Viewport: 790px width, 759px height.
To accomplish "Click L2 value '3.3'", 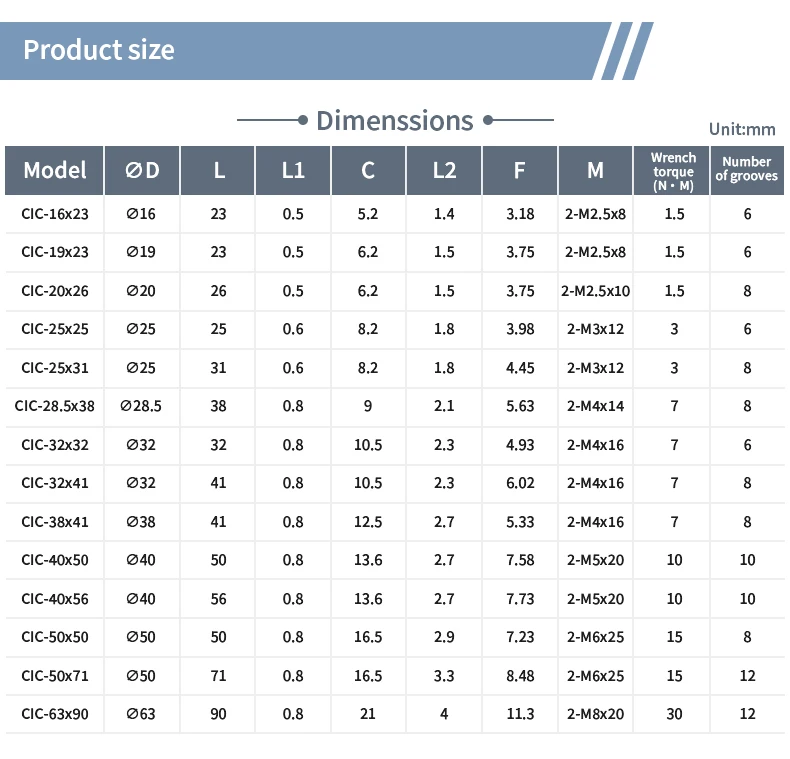I will point(444,676).
